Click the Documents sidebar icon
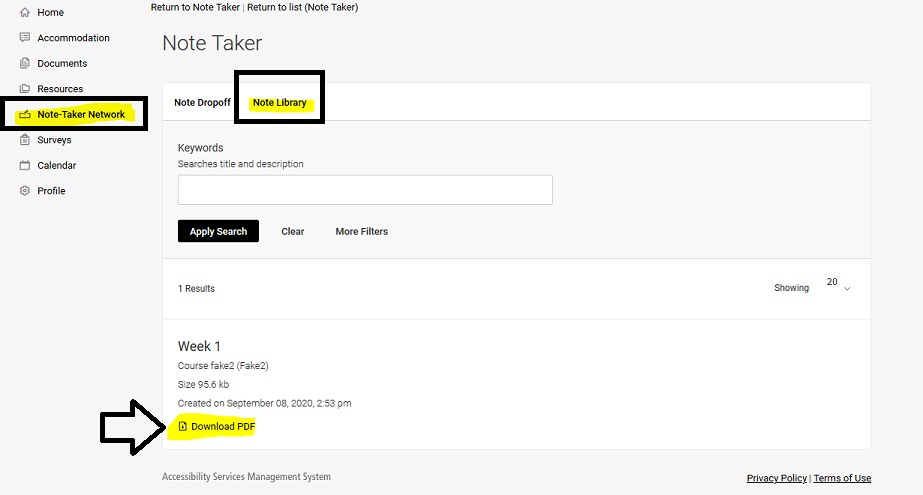 (25, 64)
